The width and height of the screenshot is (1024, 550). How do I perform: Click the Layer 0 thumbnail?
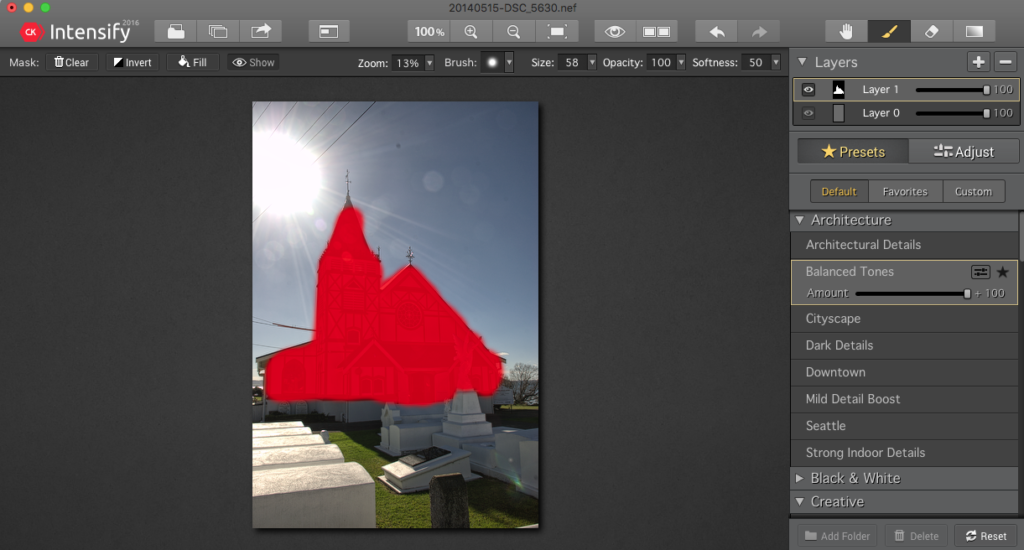(839, 113)
